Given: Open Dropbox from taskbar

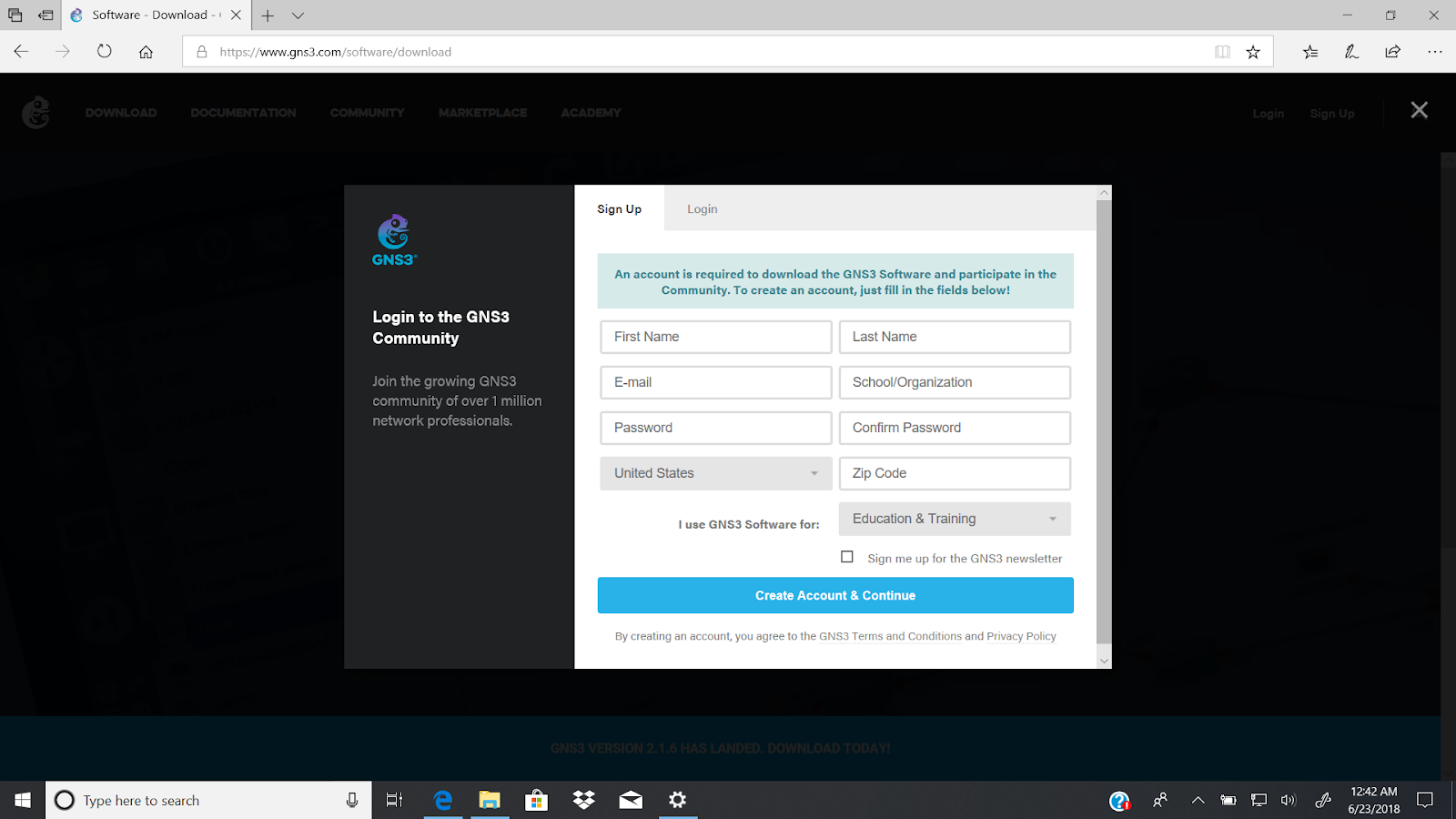Looking at the screenshot, I should [x=583, y=800].
